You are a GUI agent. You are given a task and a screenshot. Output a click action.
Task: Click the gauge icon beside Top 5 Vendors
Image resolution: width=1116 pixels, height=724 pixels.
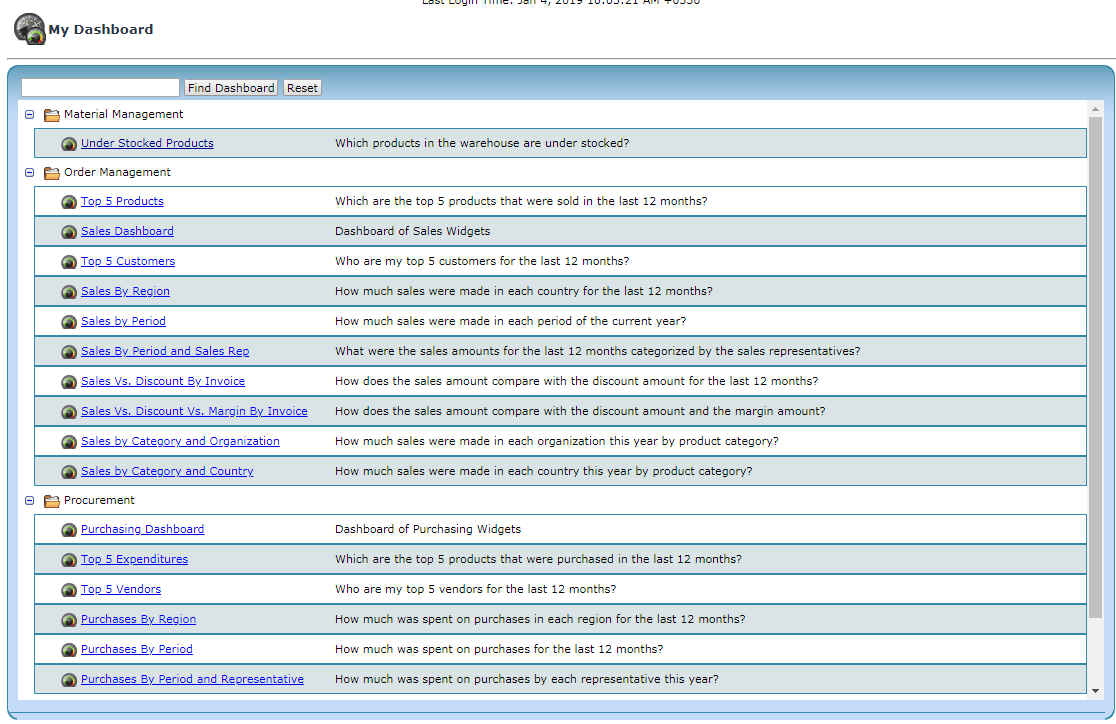pyautogui.click(x=69, y=590)
